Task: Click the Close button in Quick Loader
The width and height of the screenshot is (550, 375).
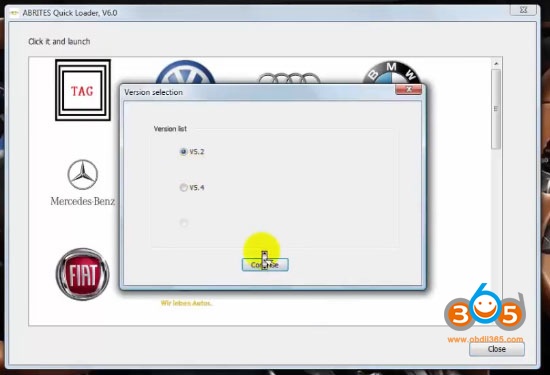Action: tap(497, 349)
